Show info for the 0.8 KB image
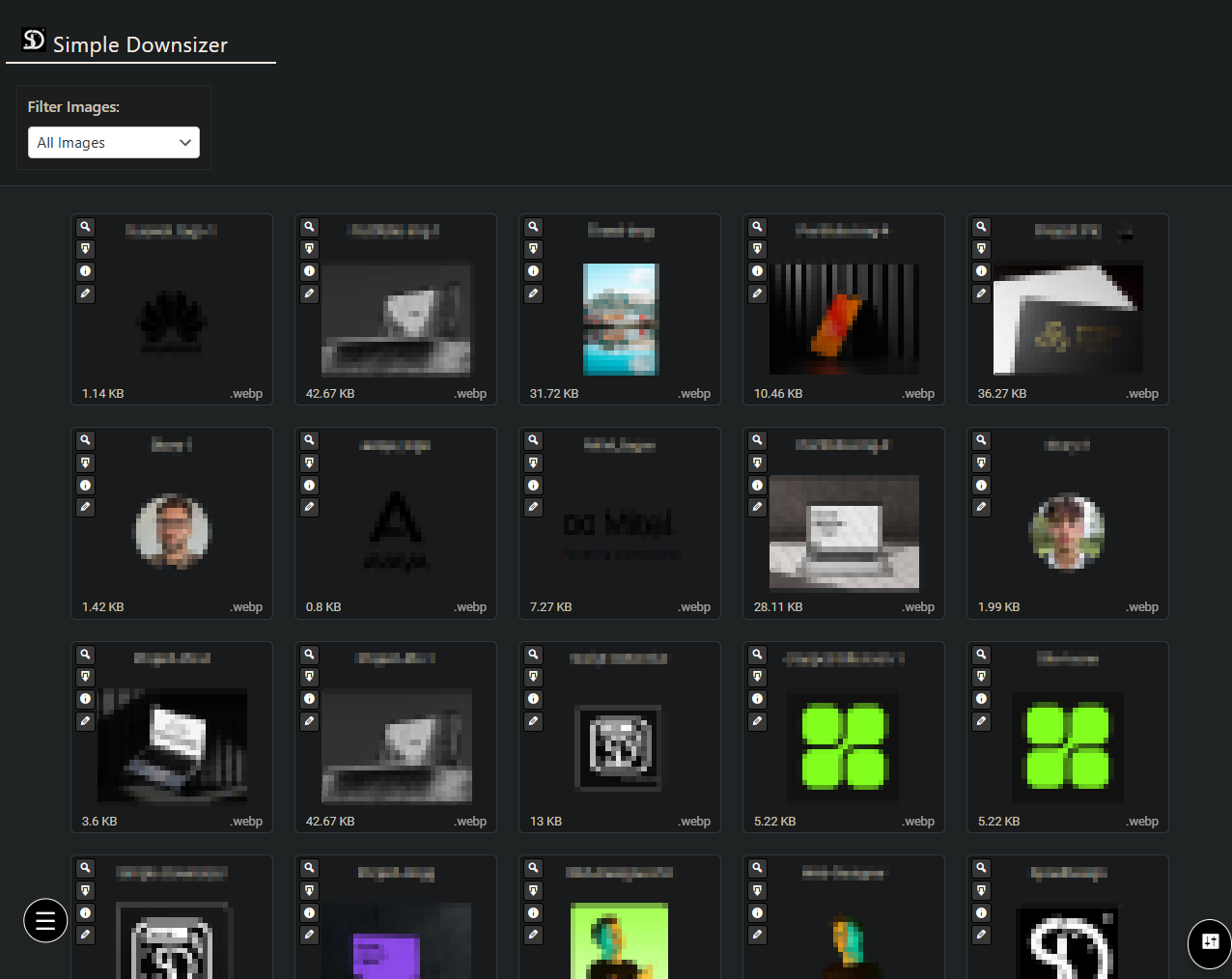The width and height of the screenshot is (1232, 979). point(310,485)
